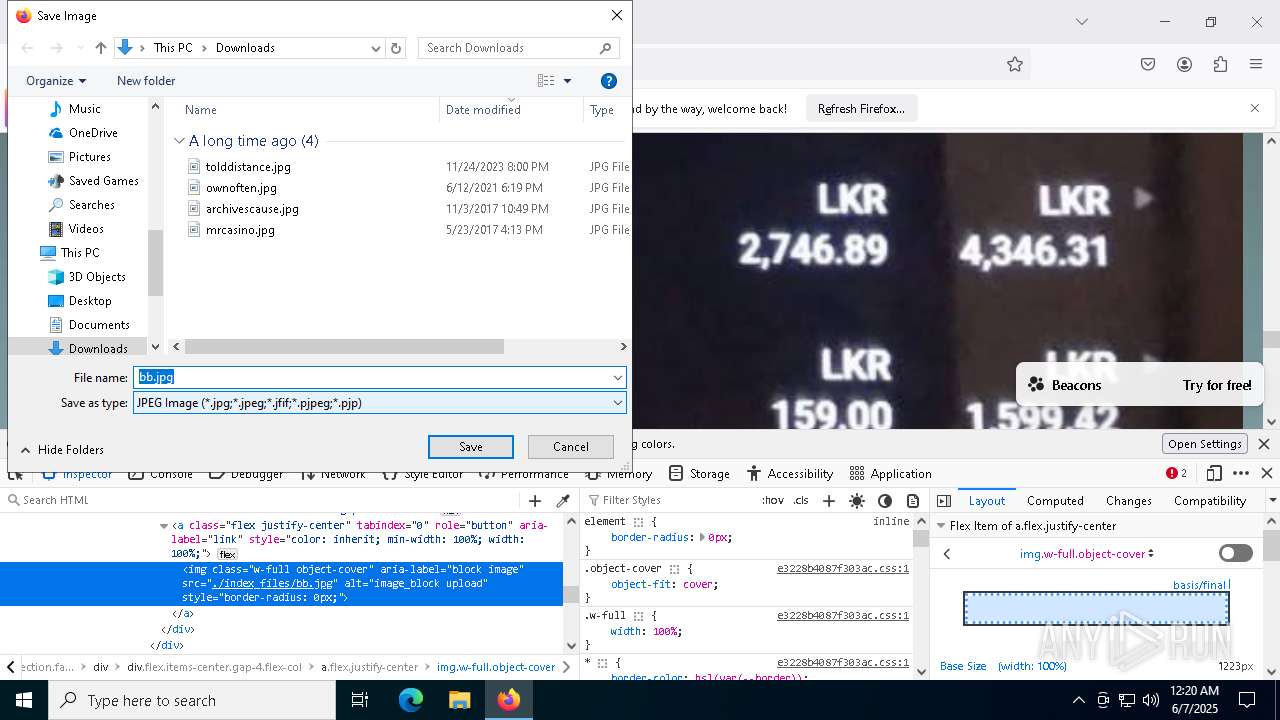Expand the border-radius shorthand triangle
Image resolution: width=1280 pixels, height=720 pixels.
(x=702, y=538)
